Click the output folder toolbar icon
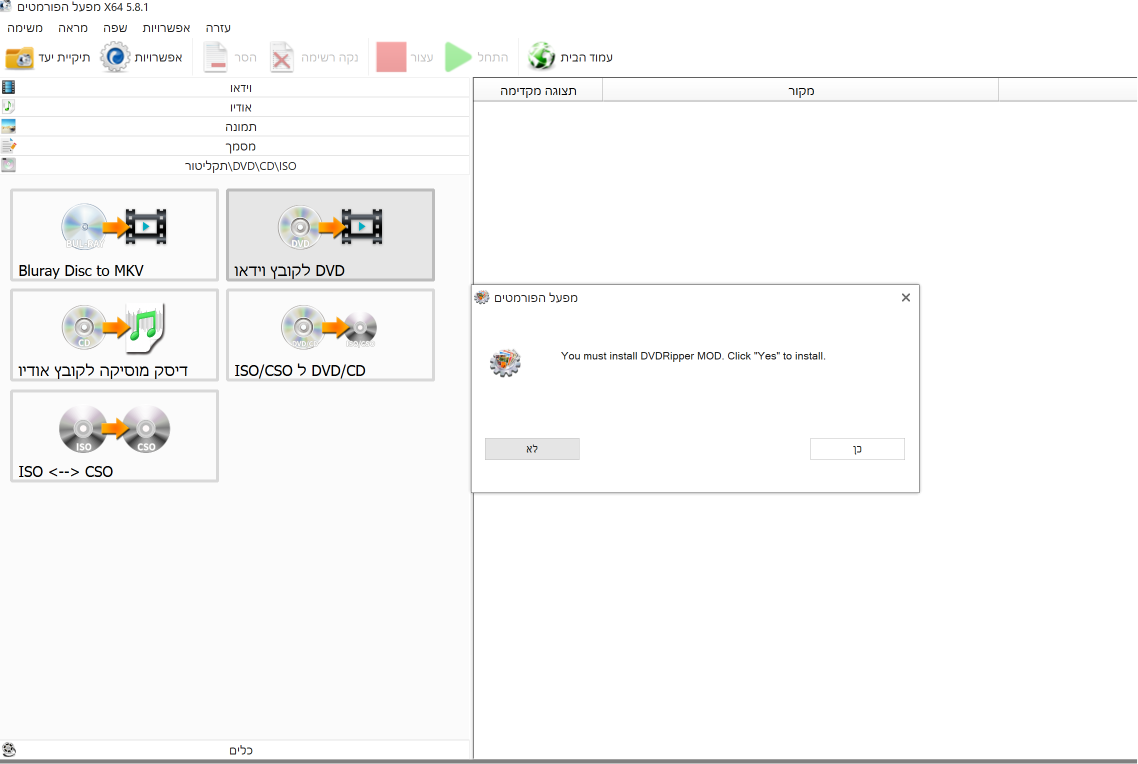The image size is (1138, 764). click(20, 57)
